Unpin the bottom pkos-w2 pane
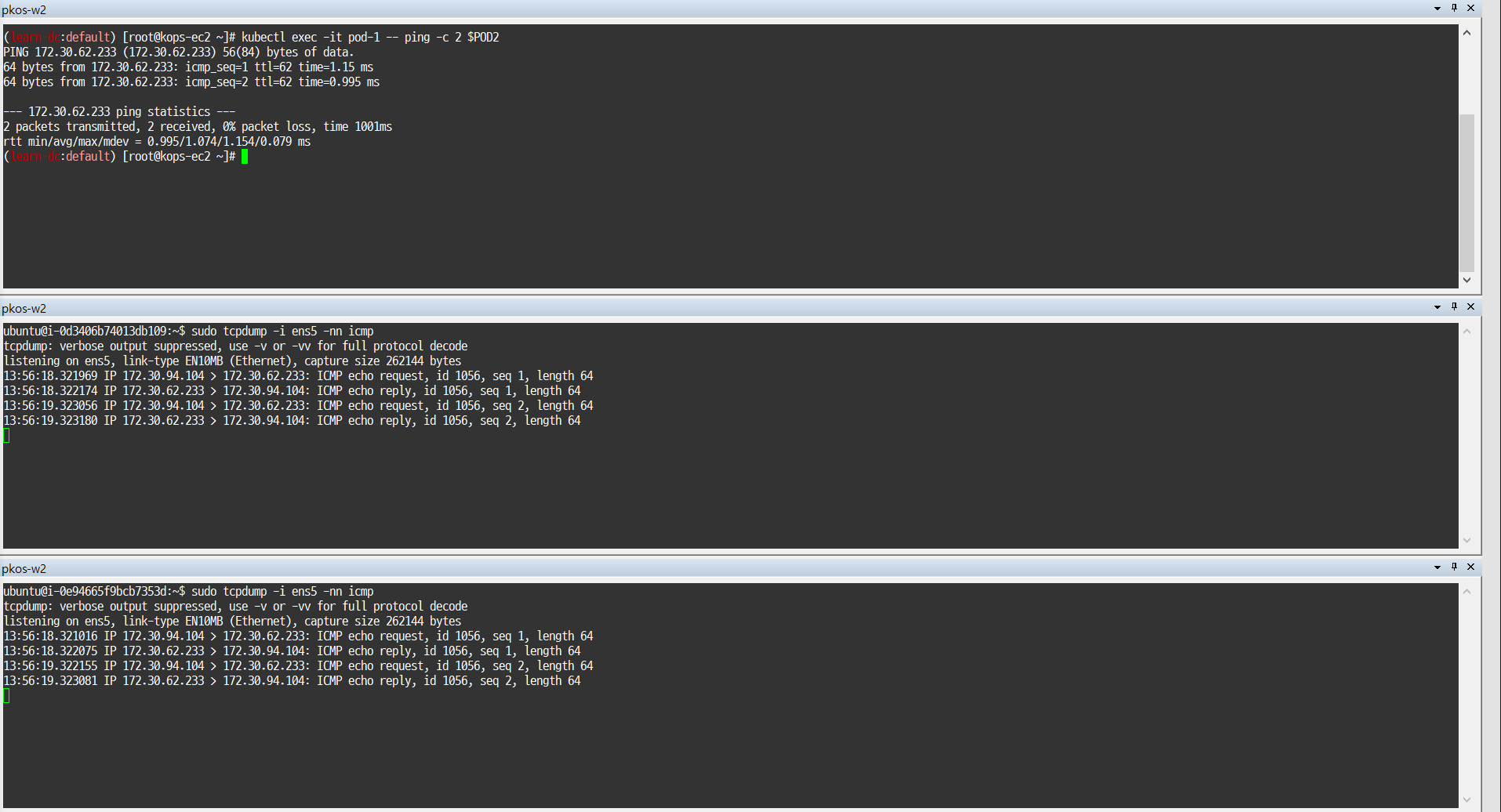Image resolution: width=1501 pixels, height=812 pixels. coord(1455,567)
